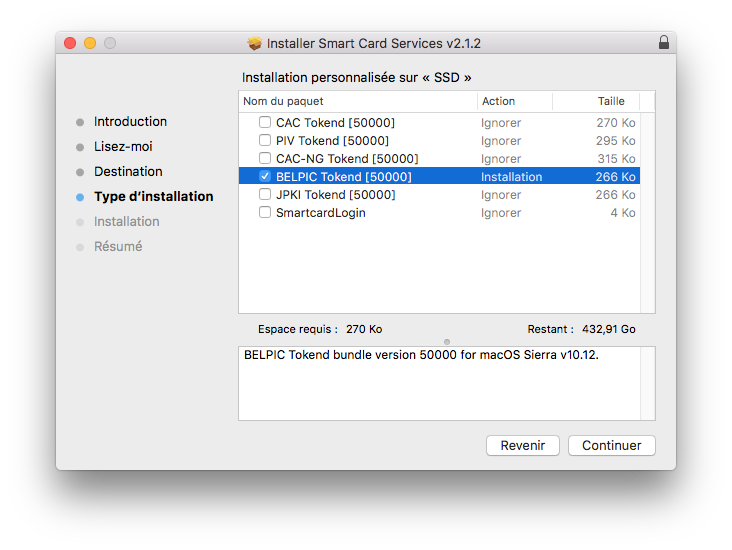Click the Résumé step in sidebar
This screenshot has height=550, width=732.
118,246
